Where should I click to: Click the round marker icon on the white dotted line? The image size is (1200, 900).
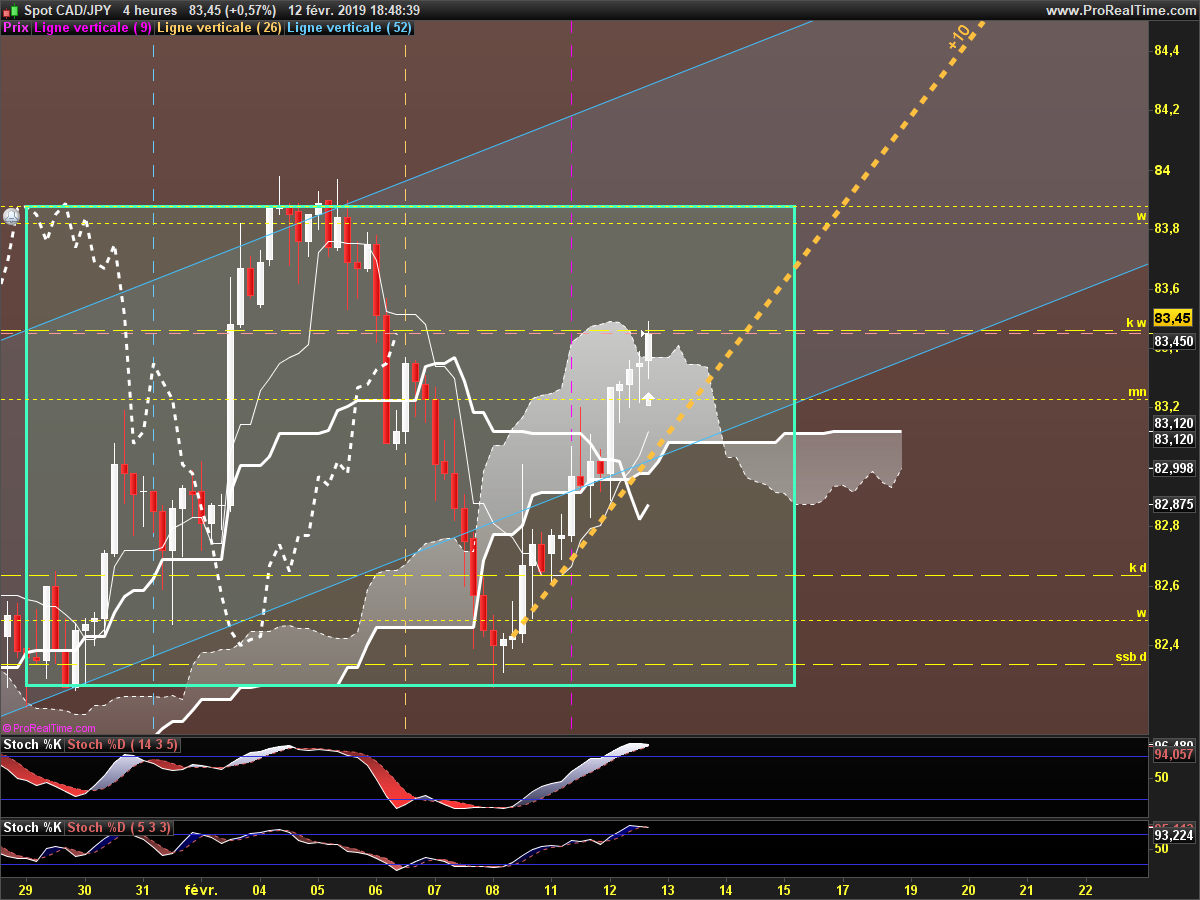tap(11, 215)
